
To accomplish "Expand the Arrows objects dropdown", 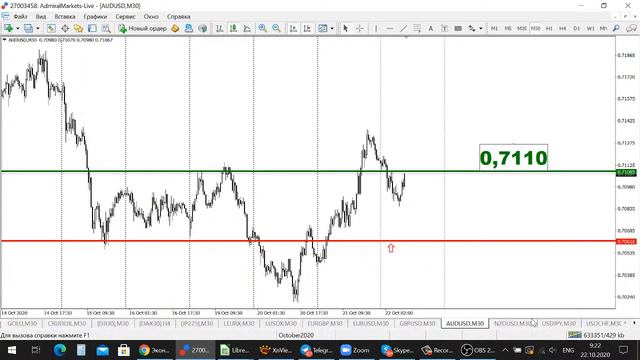I will 481,28.
